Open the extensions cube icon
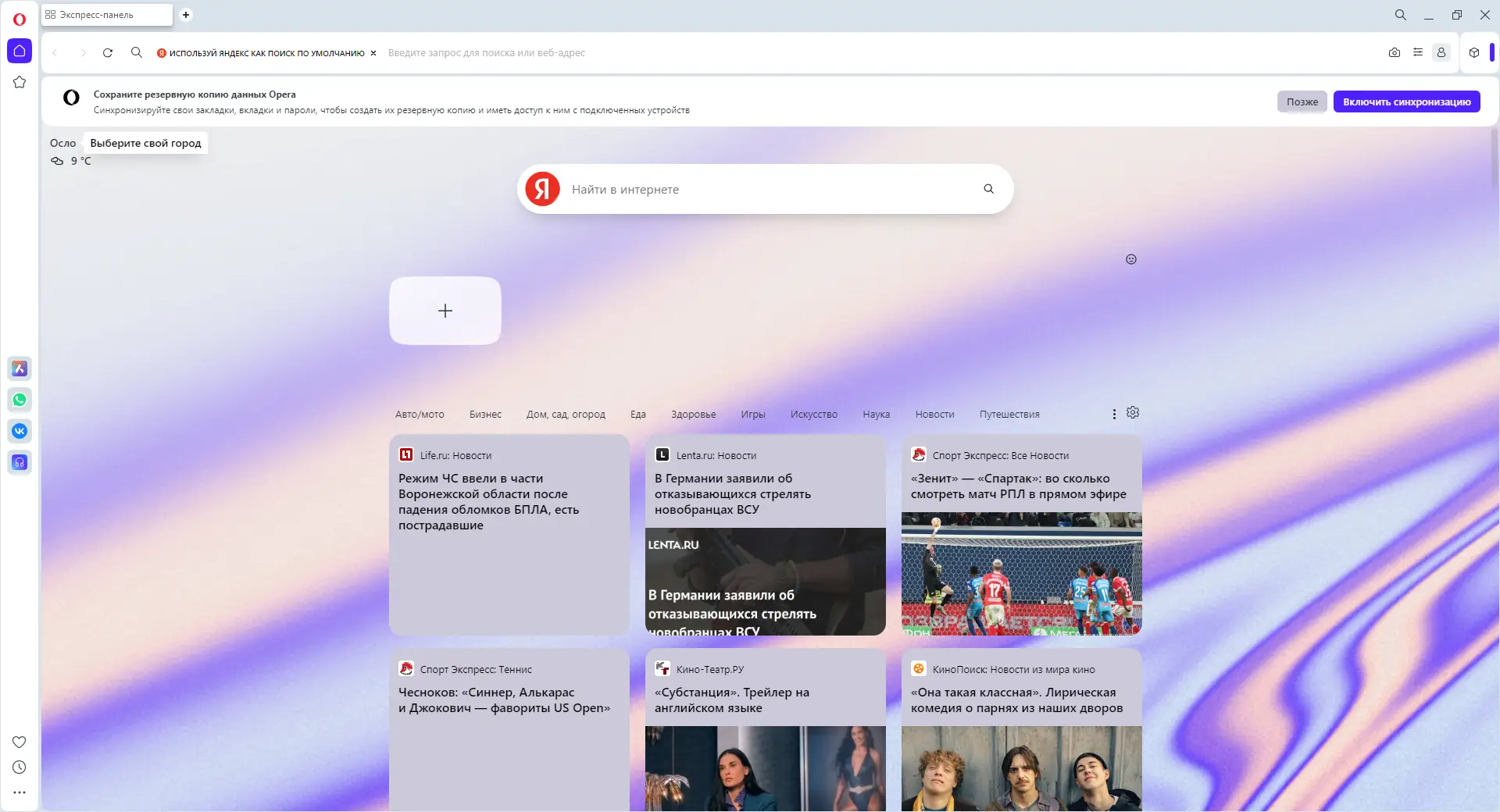Viewport: 1500px width, 812px height. (1474, 52)
